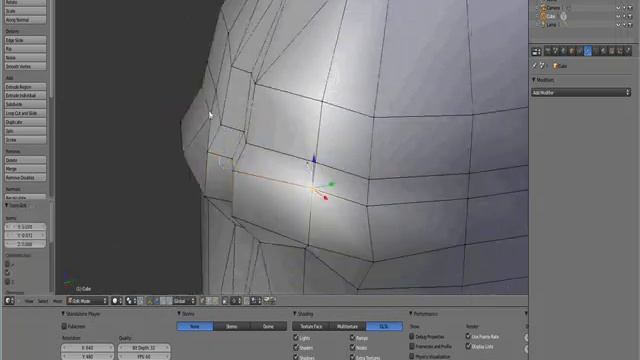The image size is (640, 360).
Task: Collapse the Performance panel
Action: tap(410, 314)
